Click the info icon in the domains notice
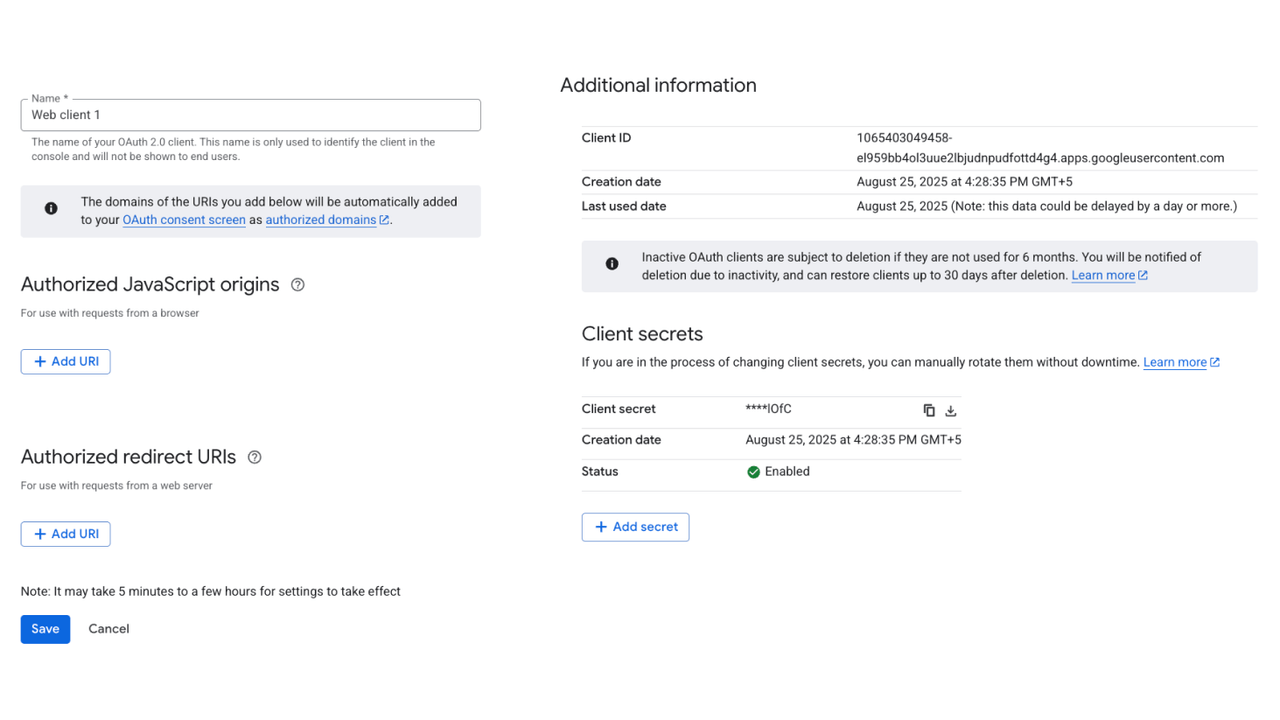Viewport: 1280px width, 720px height. click(51, 208)
